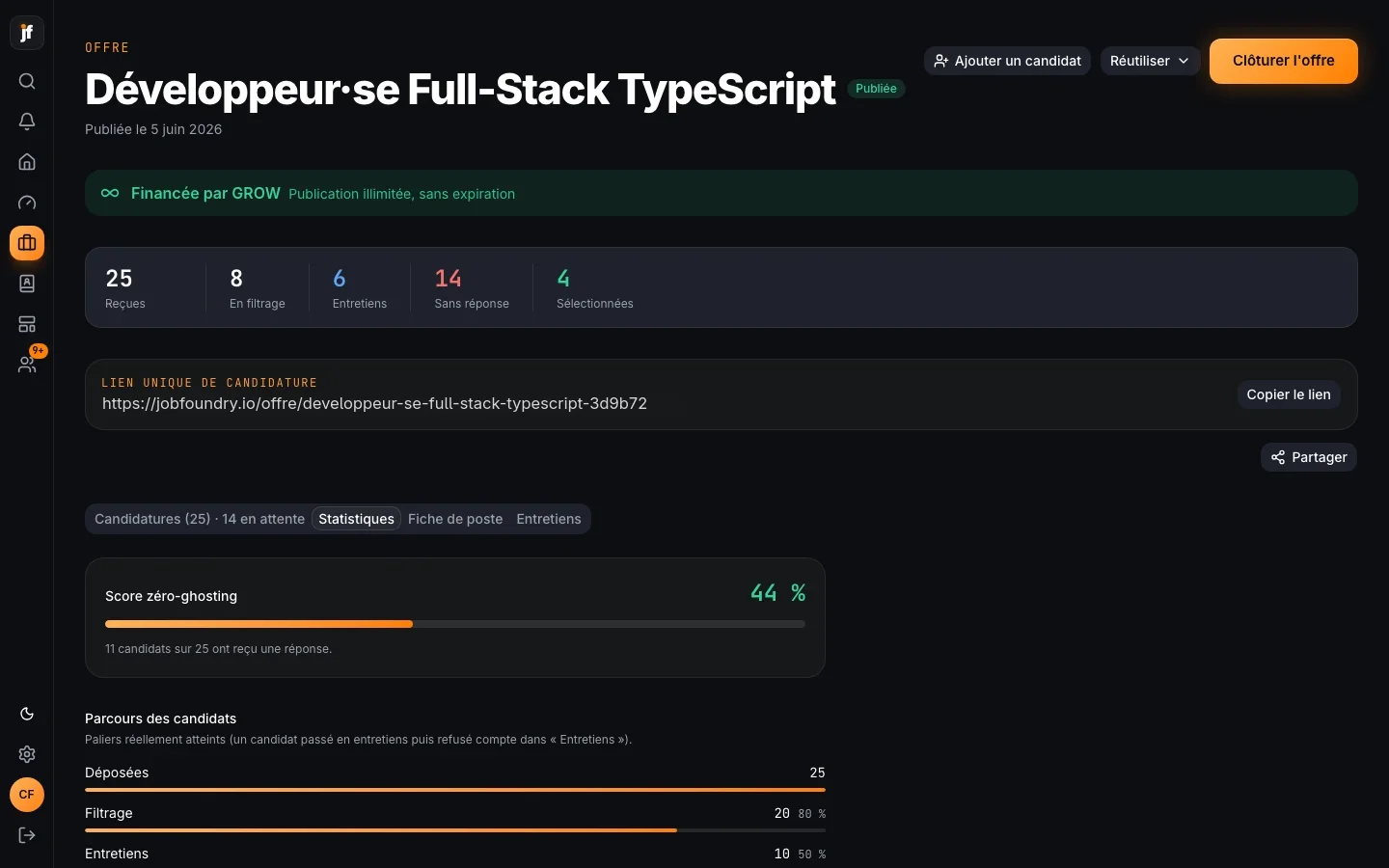Click the Entretiens funnel row label

click(x=117, y=854)
